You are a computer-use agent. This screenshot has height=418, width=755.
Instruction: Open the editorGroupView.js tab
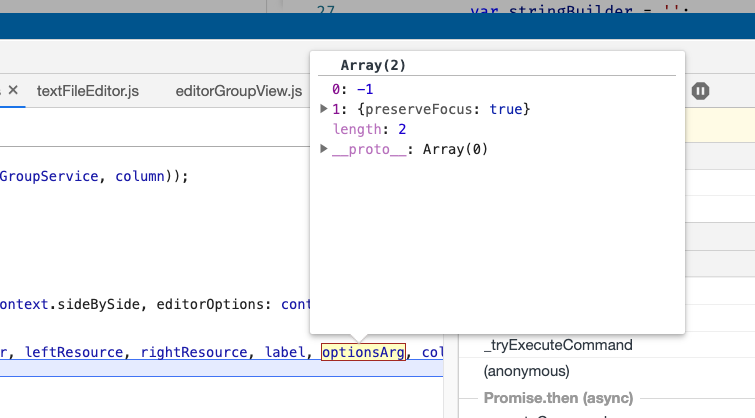coord(238,91)
